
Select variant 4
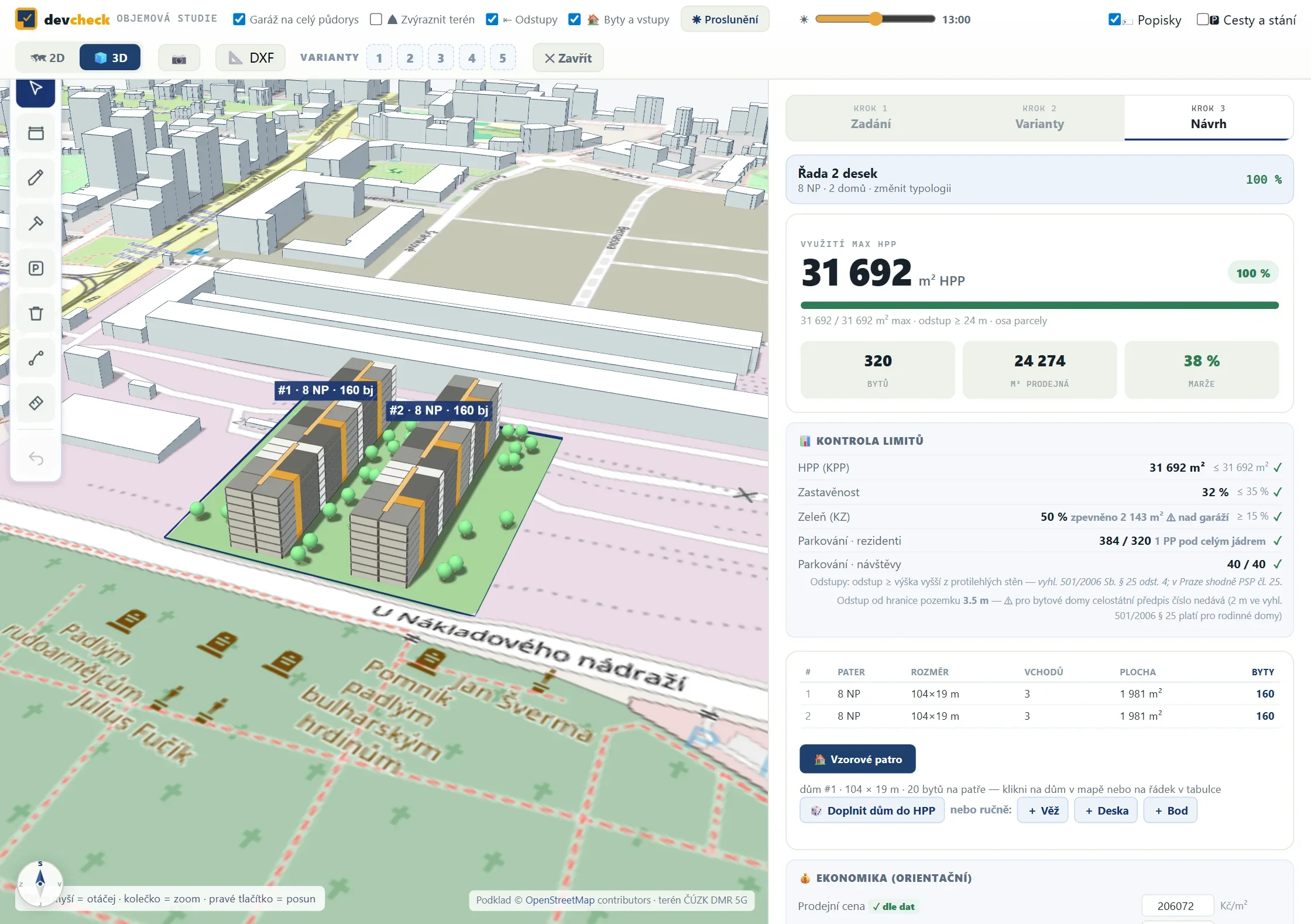point(472,58)
